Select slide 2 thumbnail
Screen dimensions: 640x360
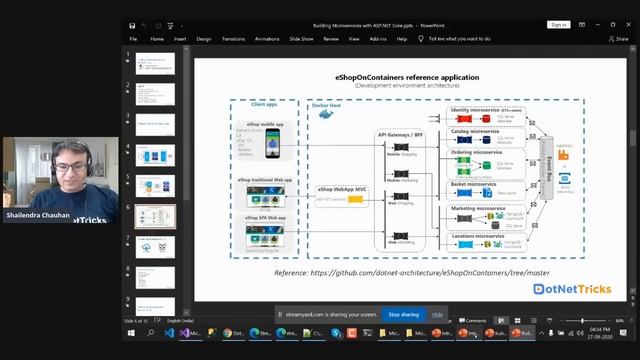tap(155, 94)
